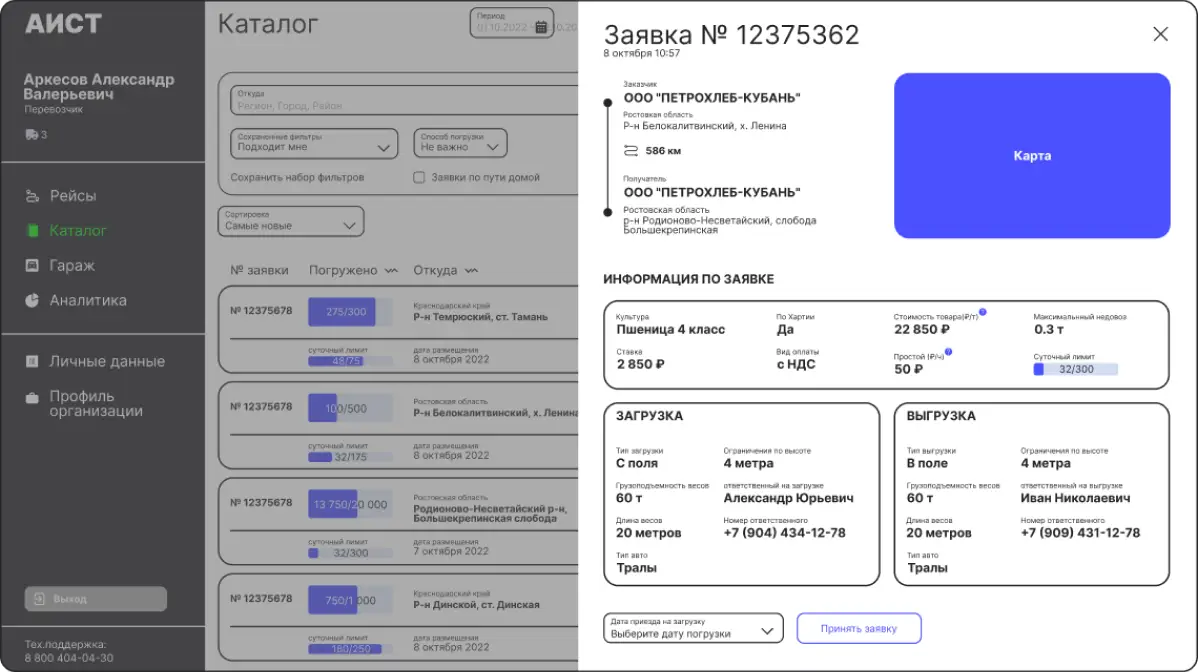This screenshot has width=1198, height=672.
Task: Click the Аналитика pie chart icon
Action: coord(32,300)
